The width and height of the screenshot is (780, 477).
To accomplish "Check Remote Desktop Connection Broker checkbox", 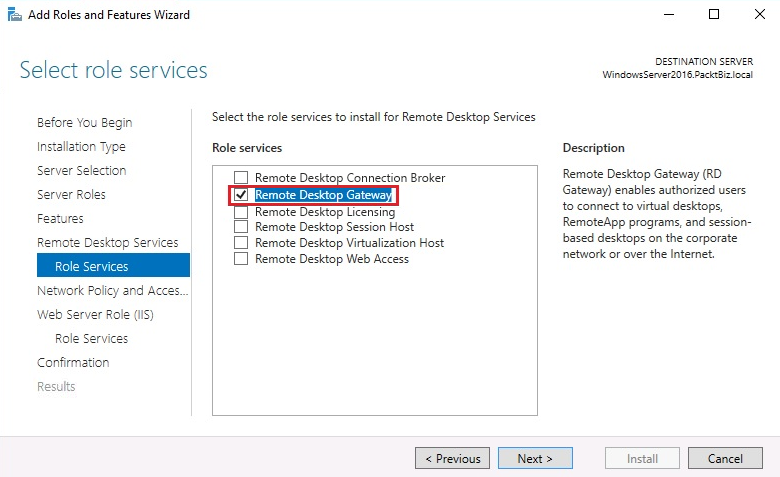I will [241, 178].
